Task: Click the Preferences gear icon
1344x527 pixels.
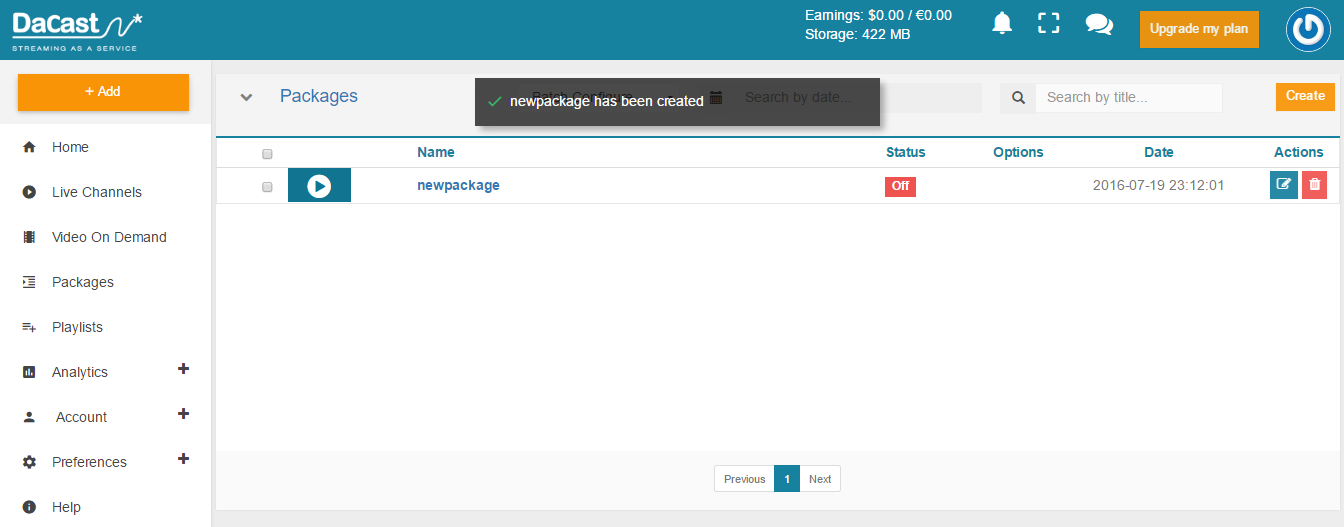Action: coord(29,462)
